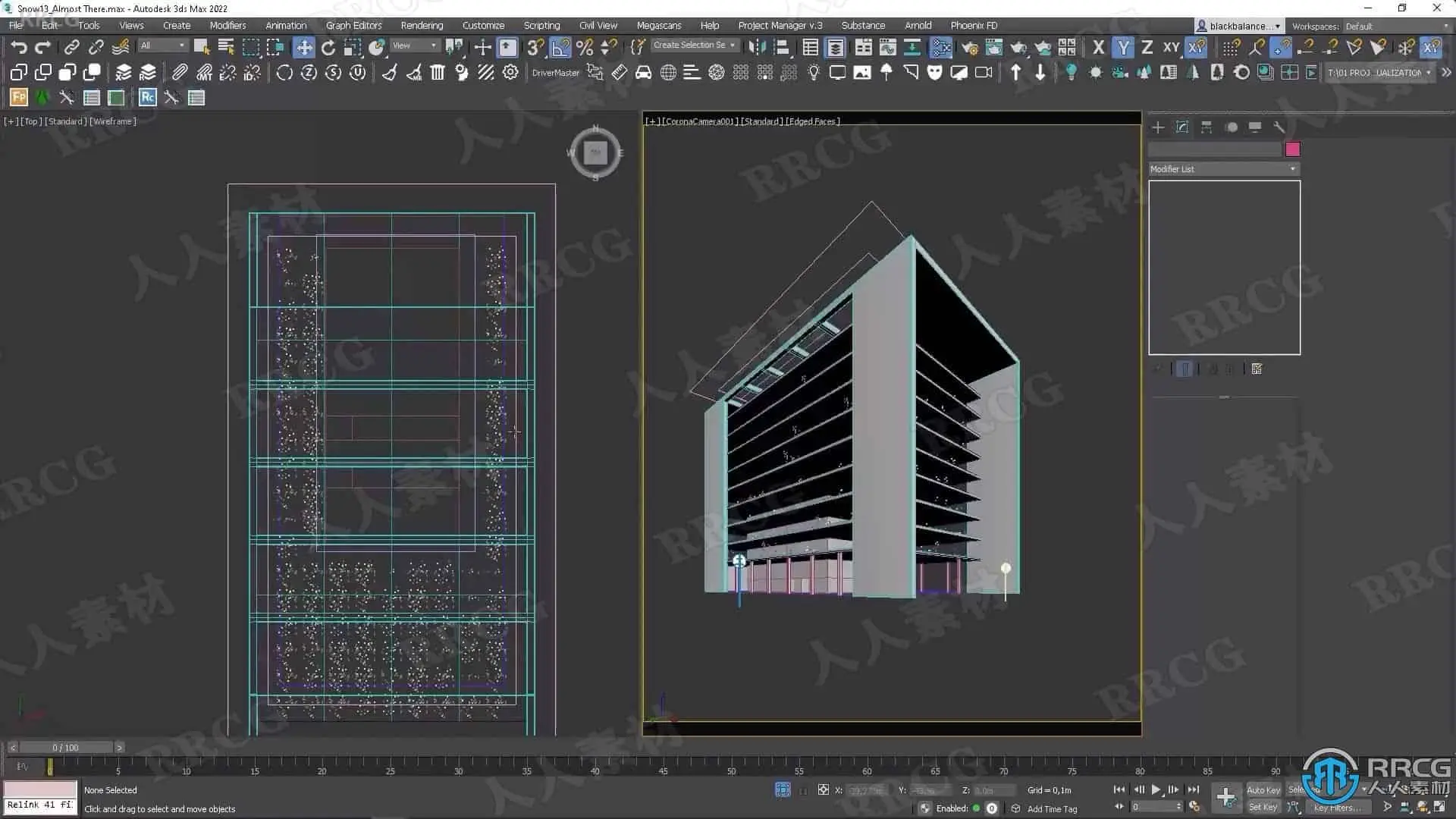The width and height of the screenshot is (1456, 819).
Task: Open the CoronaCamera001 viewport label menu
Action: (x=698, y=121)
